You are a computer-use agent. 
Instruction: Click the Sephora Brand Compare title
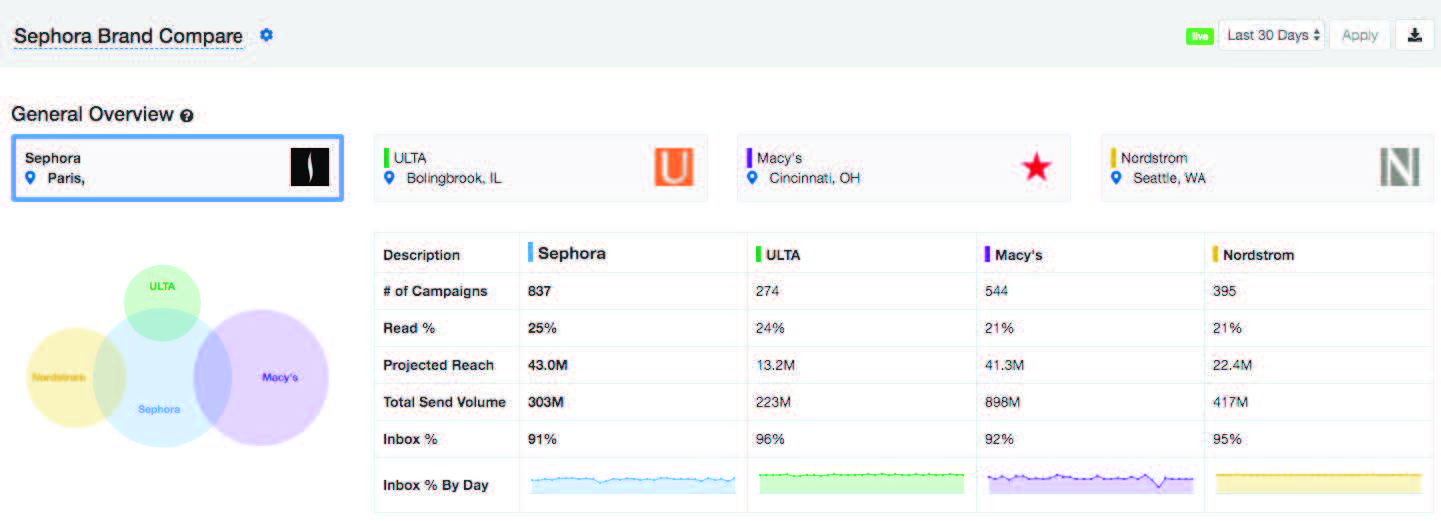click(x=128, y=36)
